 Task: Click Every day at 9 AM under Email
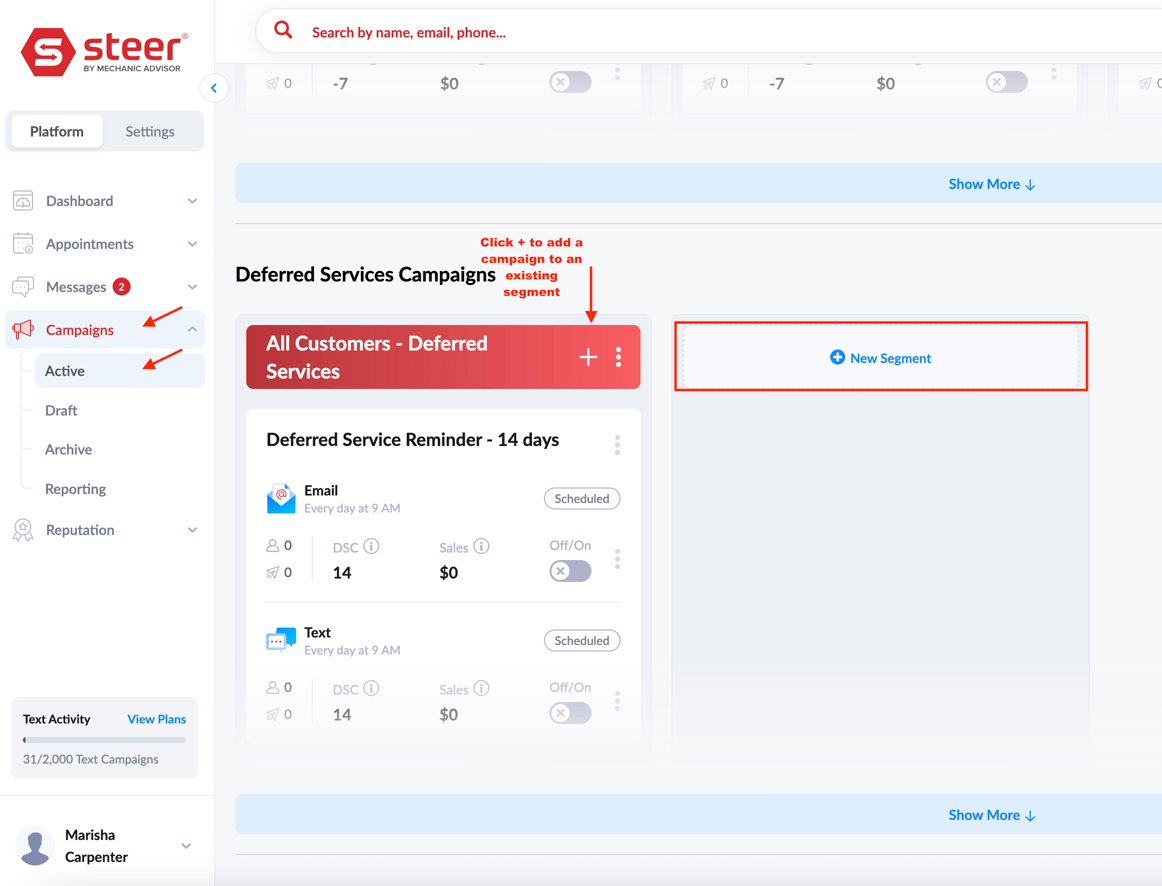click(x=352, y=508)
